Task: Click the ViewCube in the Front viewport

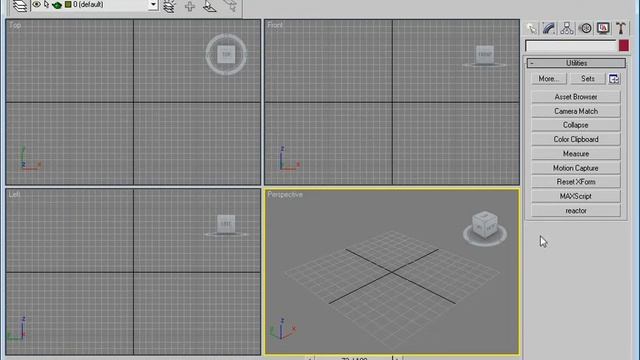Action: tap(485, 55)
